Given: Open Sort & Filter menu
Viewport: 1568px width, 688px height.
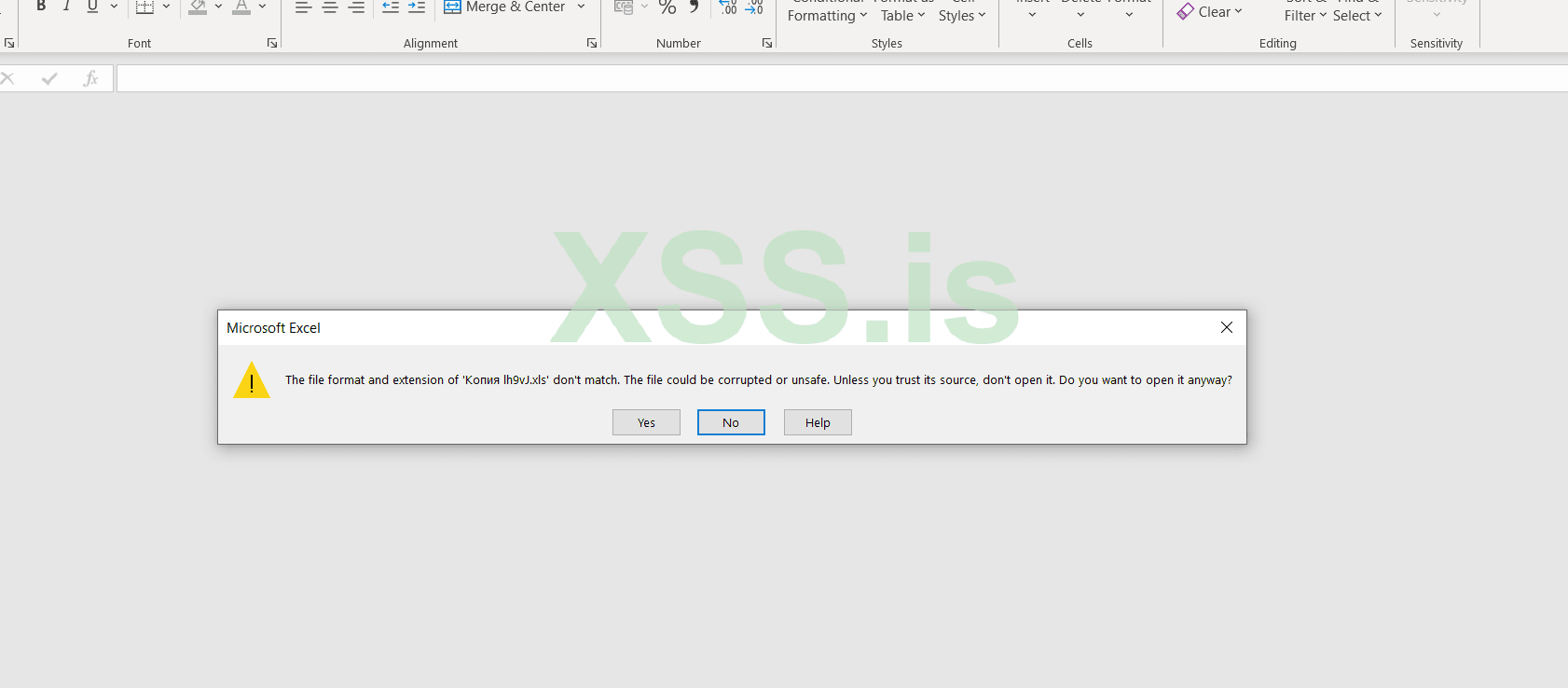Looking at the screenshot, I should coord(1305,11).
